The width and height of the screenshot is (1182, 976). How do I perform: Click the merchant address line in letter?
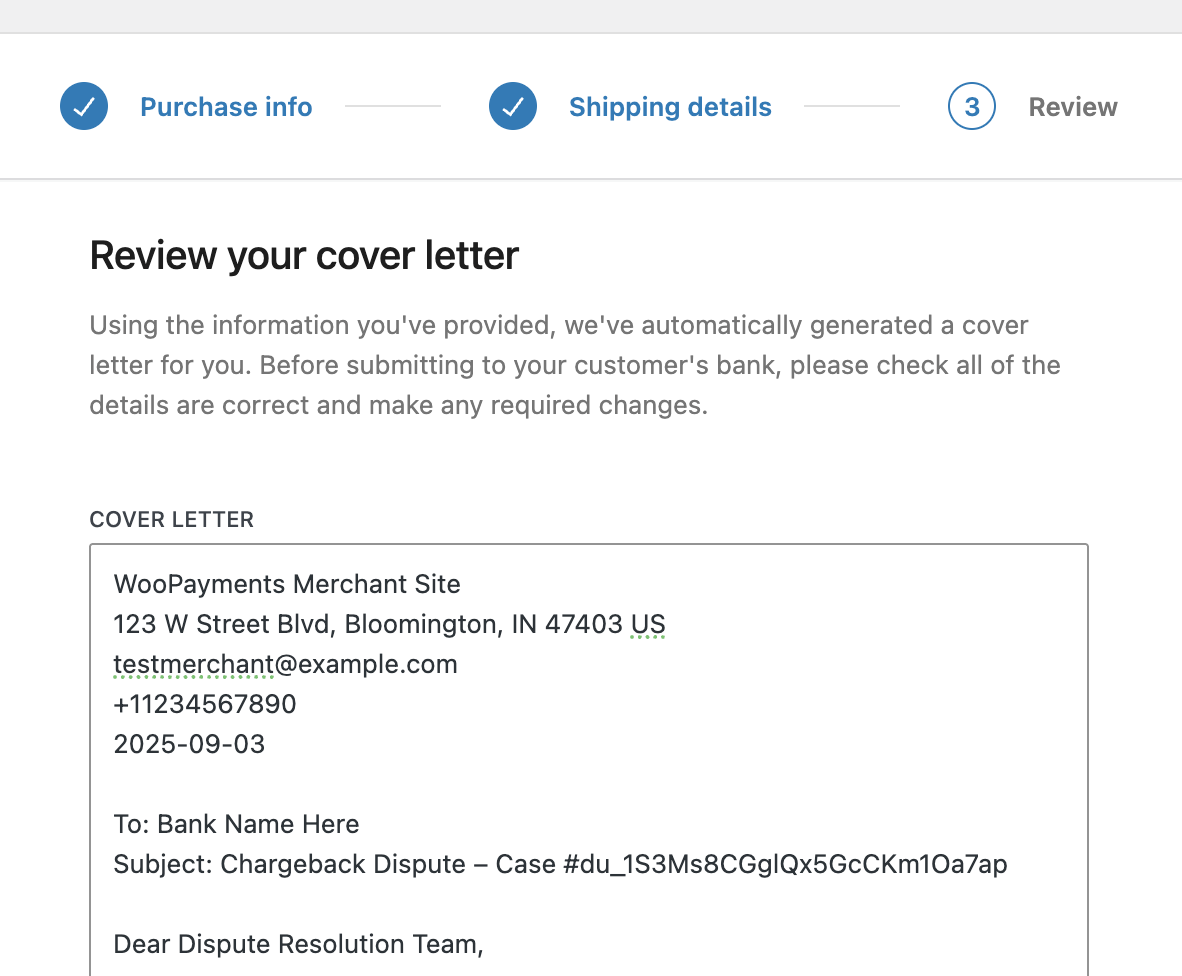tap(389, 624)
